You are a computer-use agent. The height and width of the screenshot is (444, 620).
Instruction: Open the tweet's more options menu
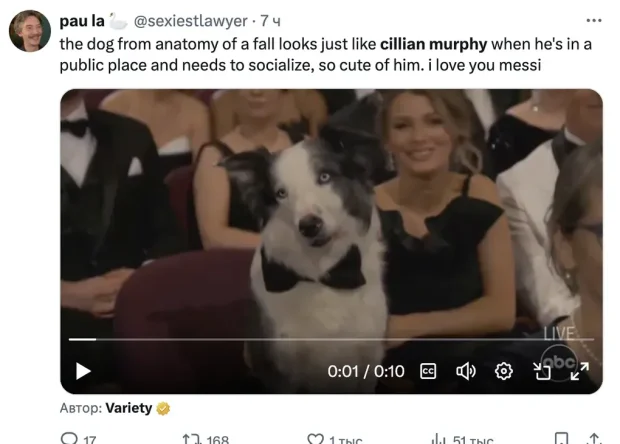(x=594, y=21)
